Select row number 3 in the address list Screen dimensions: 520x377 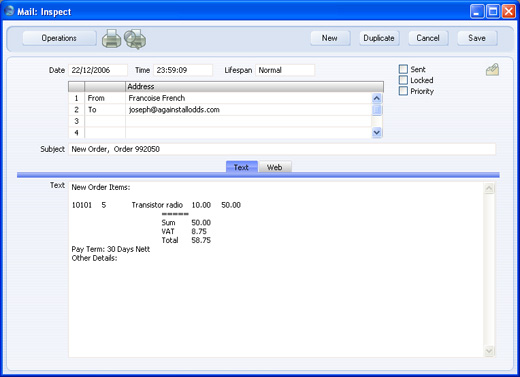pos(76,121)
